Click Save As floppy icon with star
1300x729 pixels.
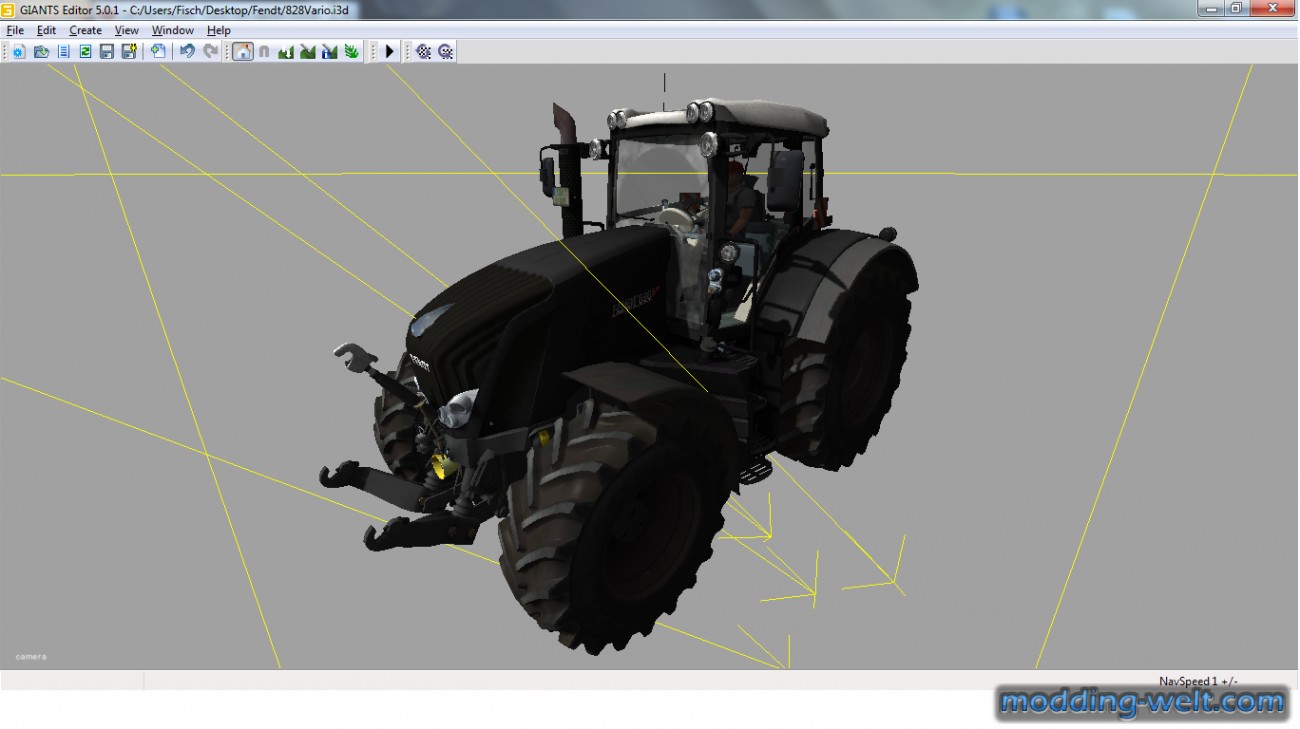pyautogui.click(x=129, y=51)
